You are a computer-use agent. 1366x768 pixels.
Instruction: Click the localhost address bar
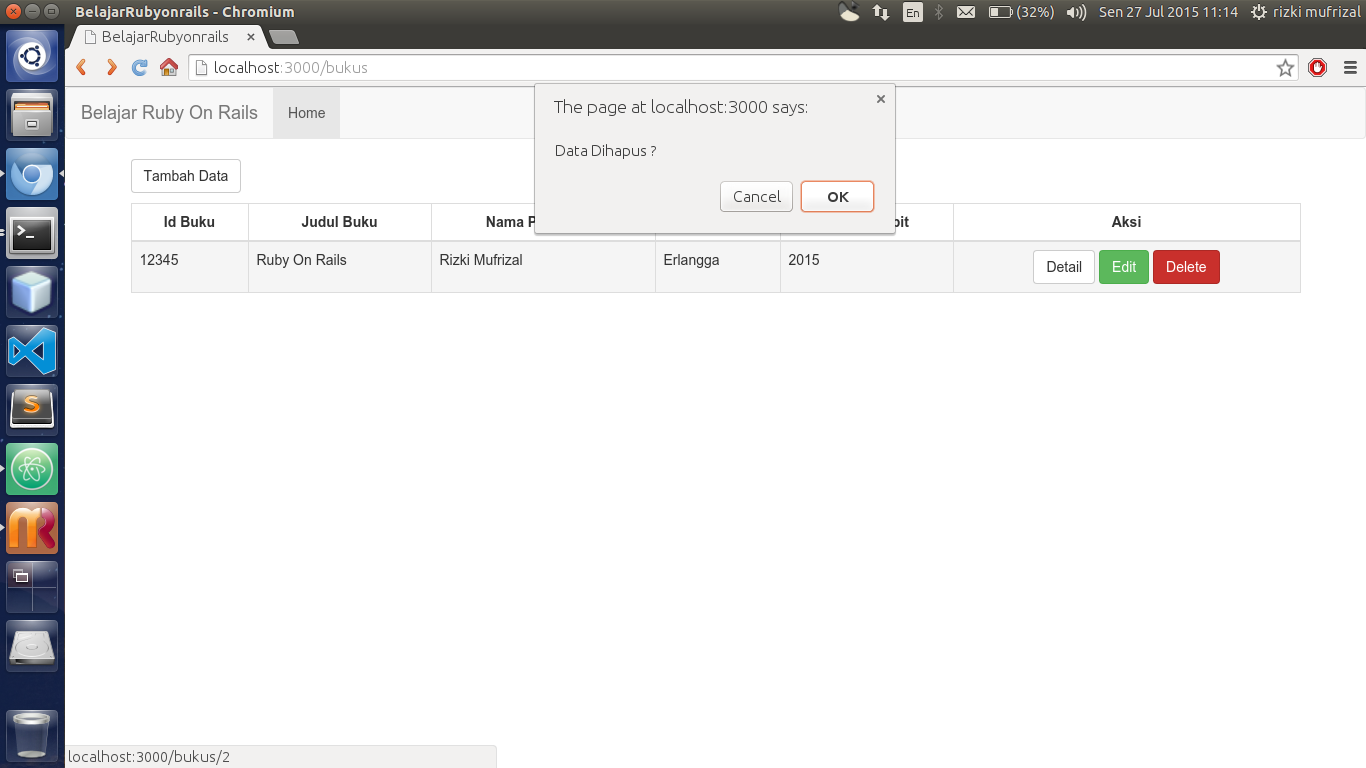coord(730,68)
